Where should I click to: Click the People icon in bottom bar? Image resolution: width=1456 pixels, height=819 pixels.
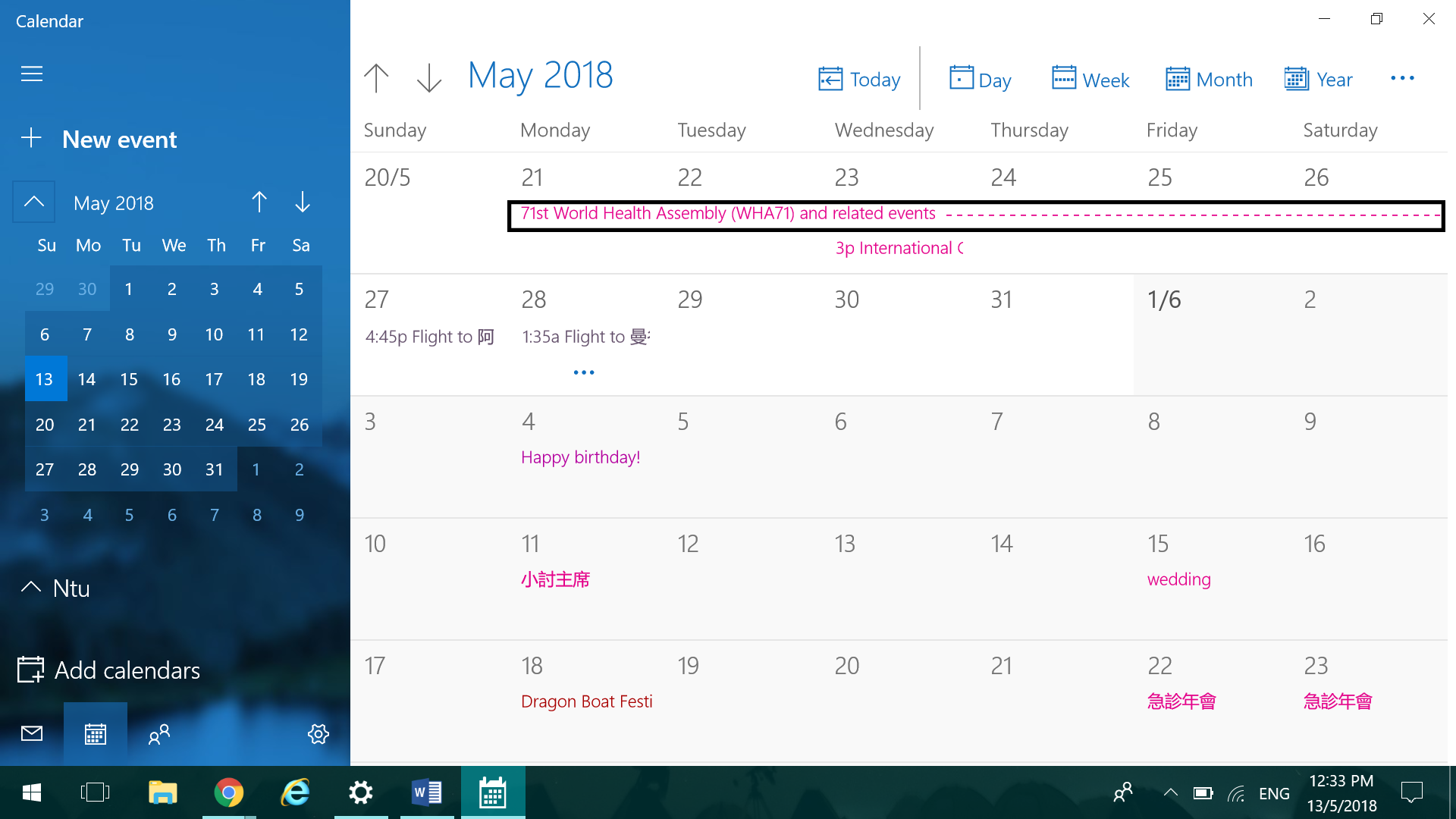coord(158,734)
